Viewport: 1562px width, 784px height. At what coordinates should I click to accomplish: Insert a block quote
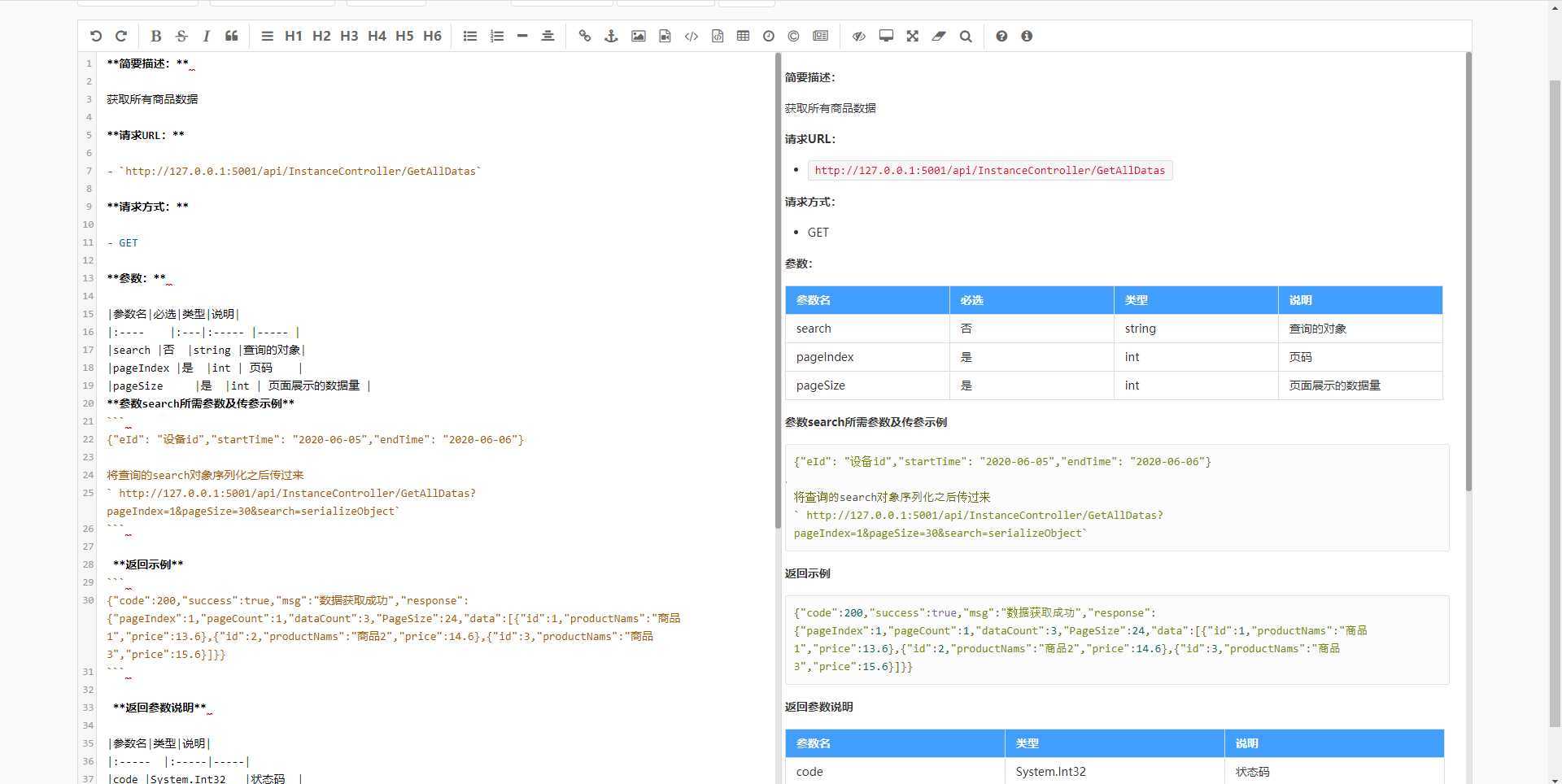point(232,36)
